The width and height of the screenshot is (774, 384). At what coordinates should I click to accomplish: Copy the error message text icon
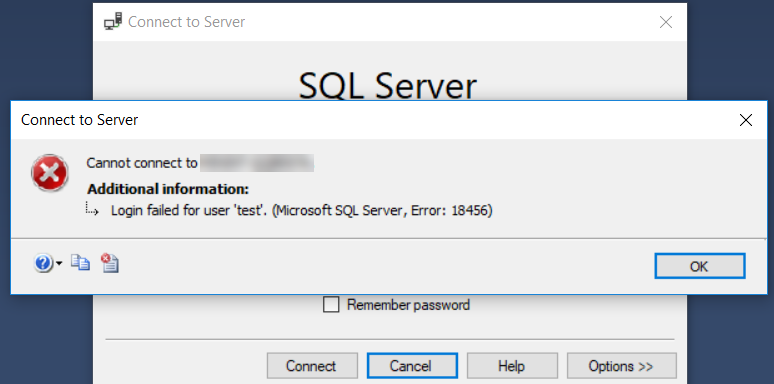click(x=80, y=263)
